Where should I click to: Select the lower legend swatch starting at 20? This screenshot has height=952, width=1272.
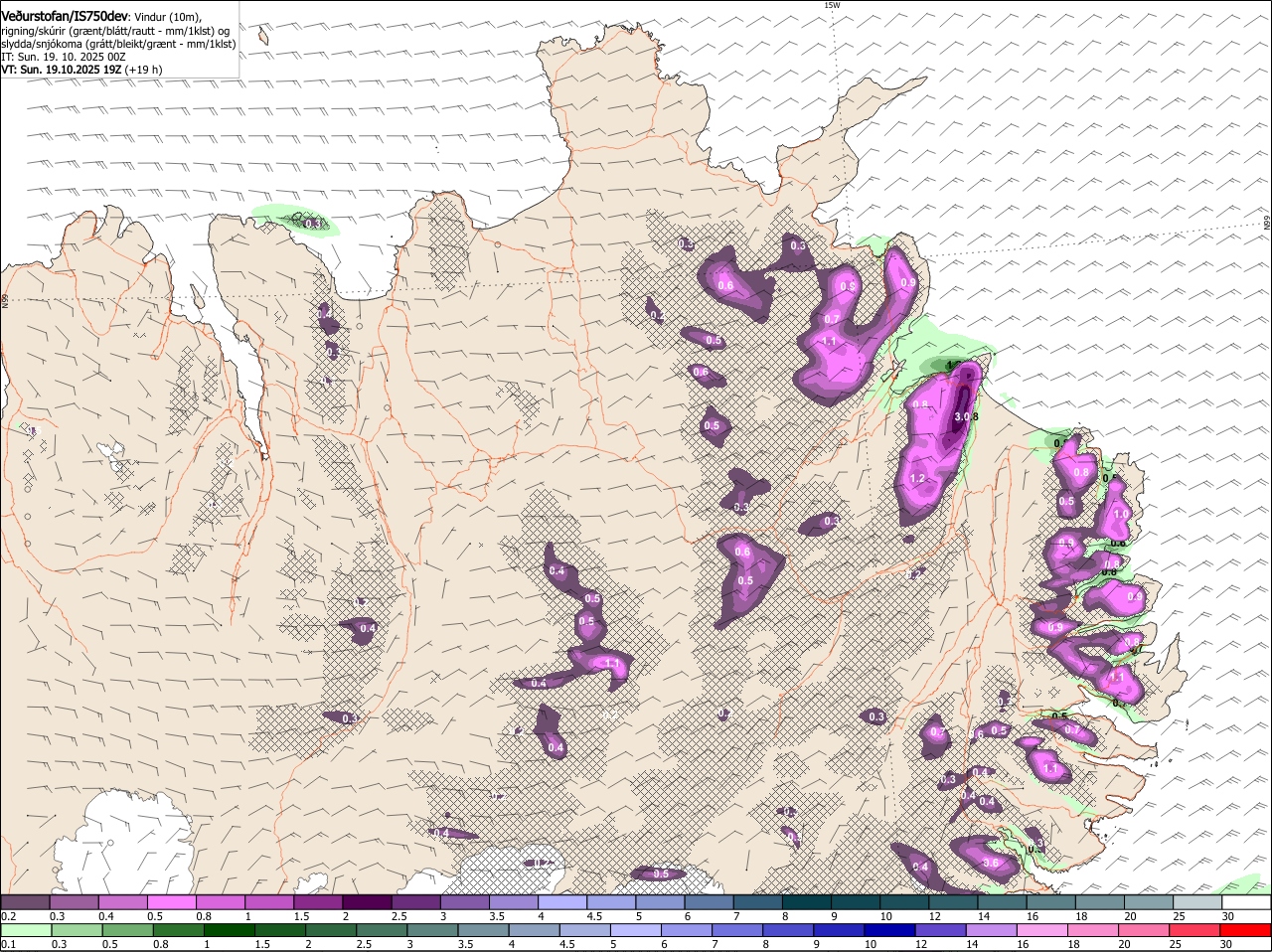point(1142,930)
